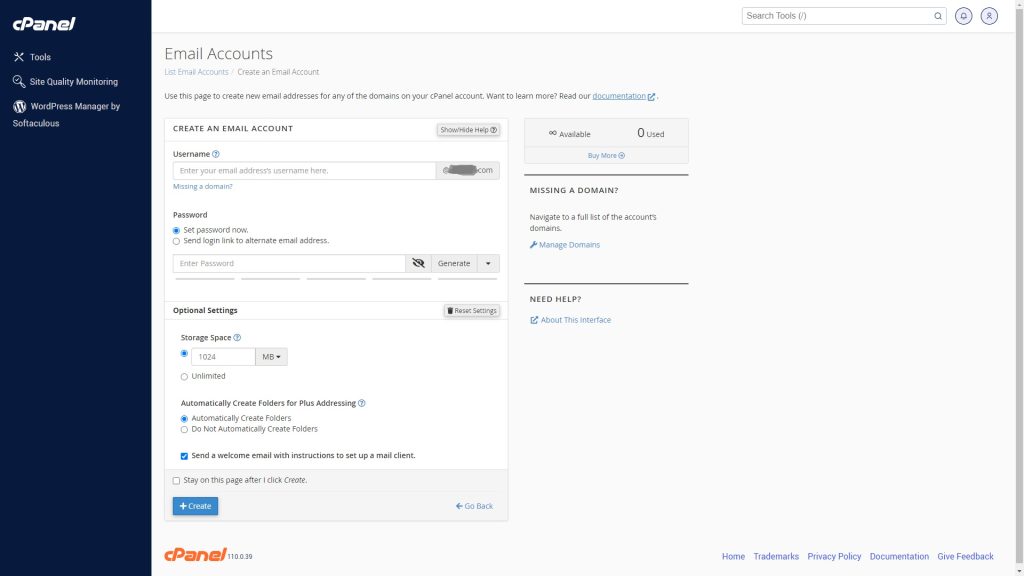Open Tools in the sidebar
This screenshot has width=1024, height=576.
pyautogui.click(x=40, y=57)
